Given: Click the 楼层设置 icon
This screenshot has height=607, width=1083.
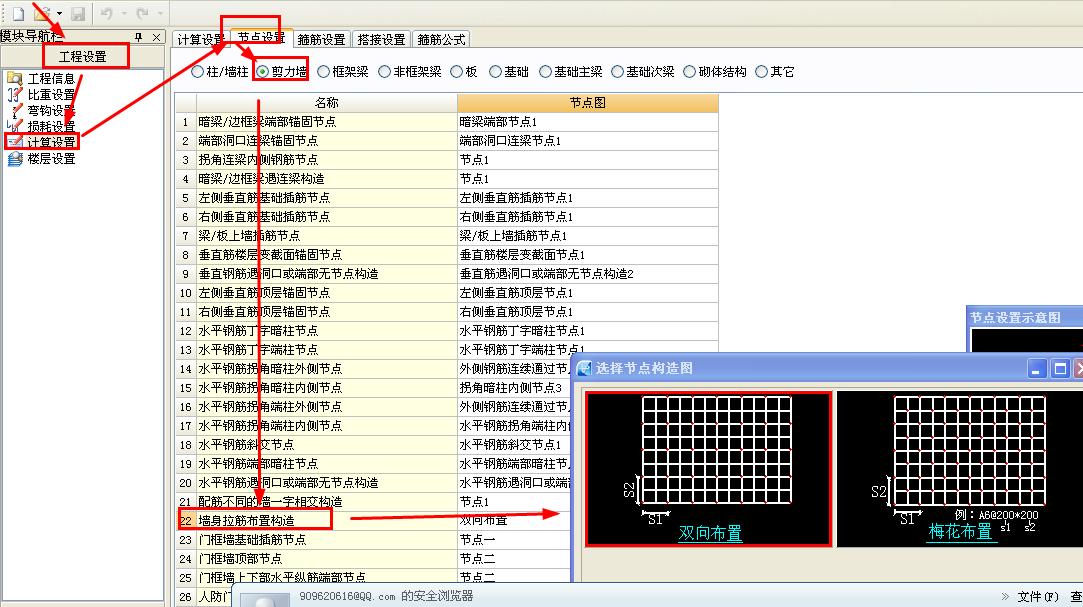Looking at the screenshot, I should (x=15, y=159).
